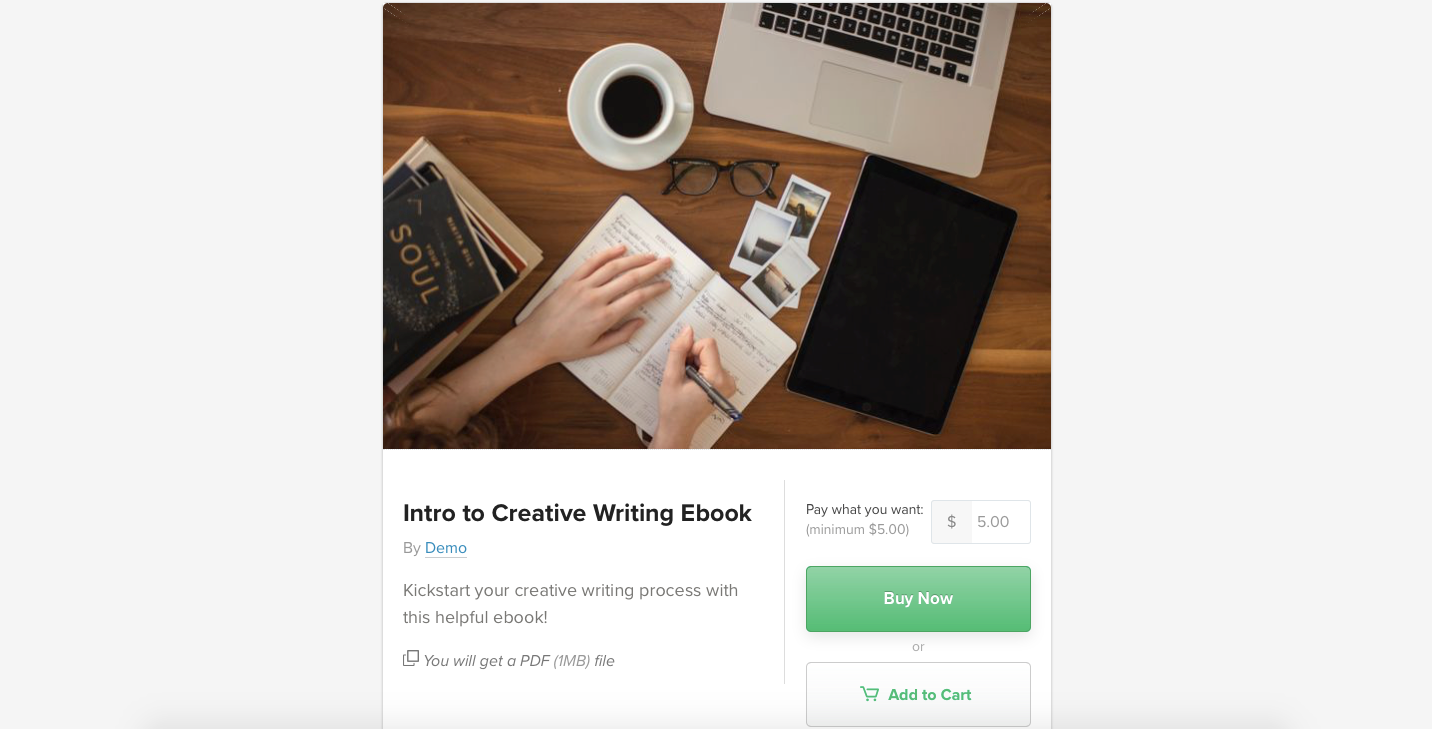This screenshot has width=1432, height=729.
Task: Click the Kickstart description paragraph
Action: point(571,604)
